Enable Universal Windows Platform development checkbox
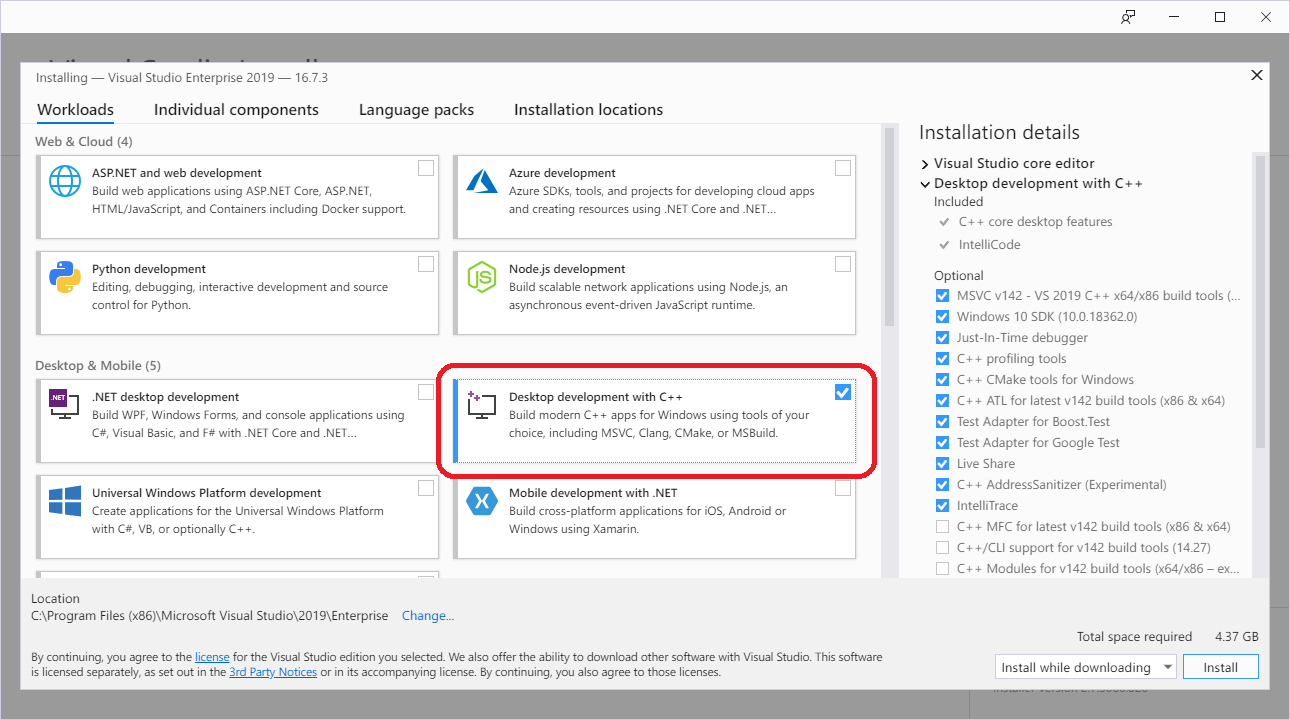Screen dimensions: 1290x720 (x=426, y=488)
